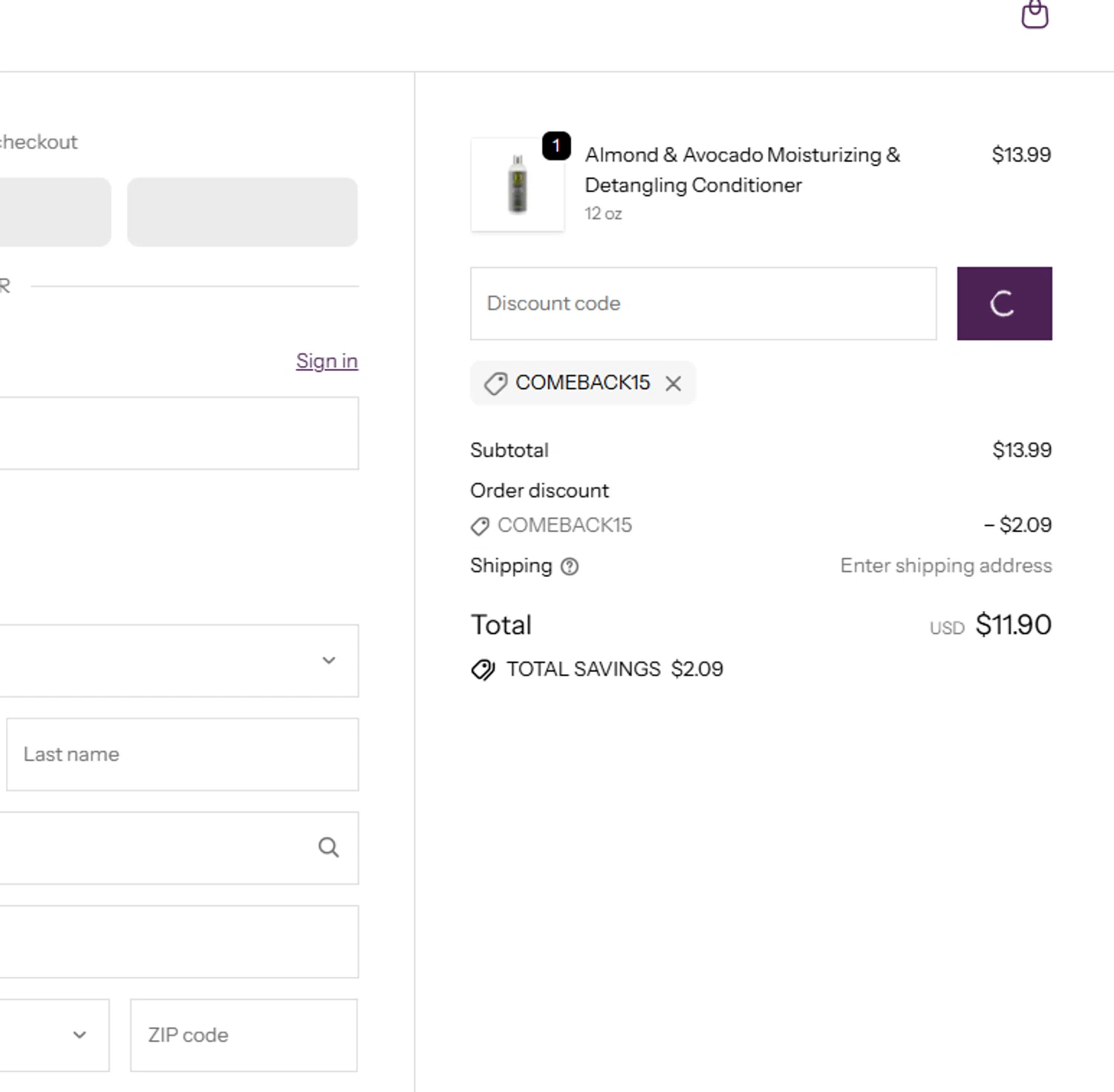Click the search icon in address field

[x=328, y=847]
